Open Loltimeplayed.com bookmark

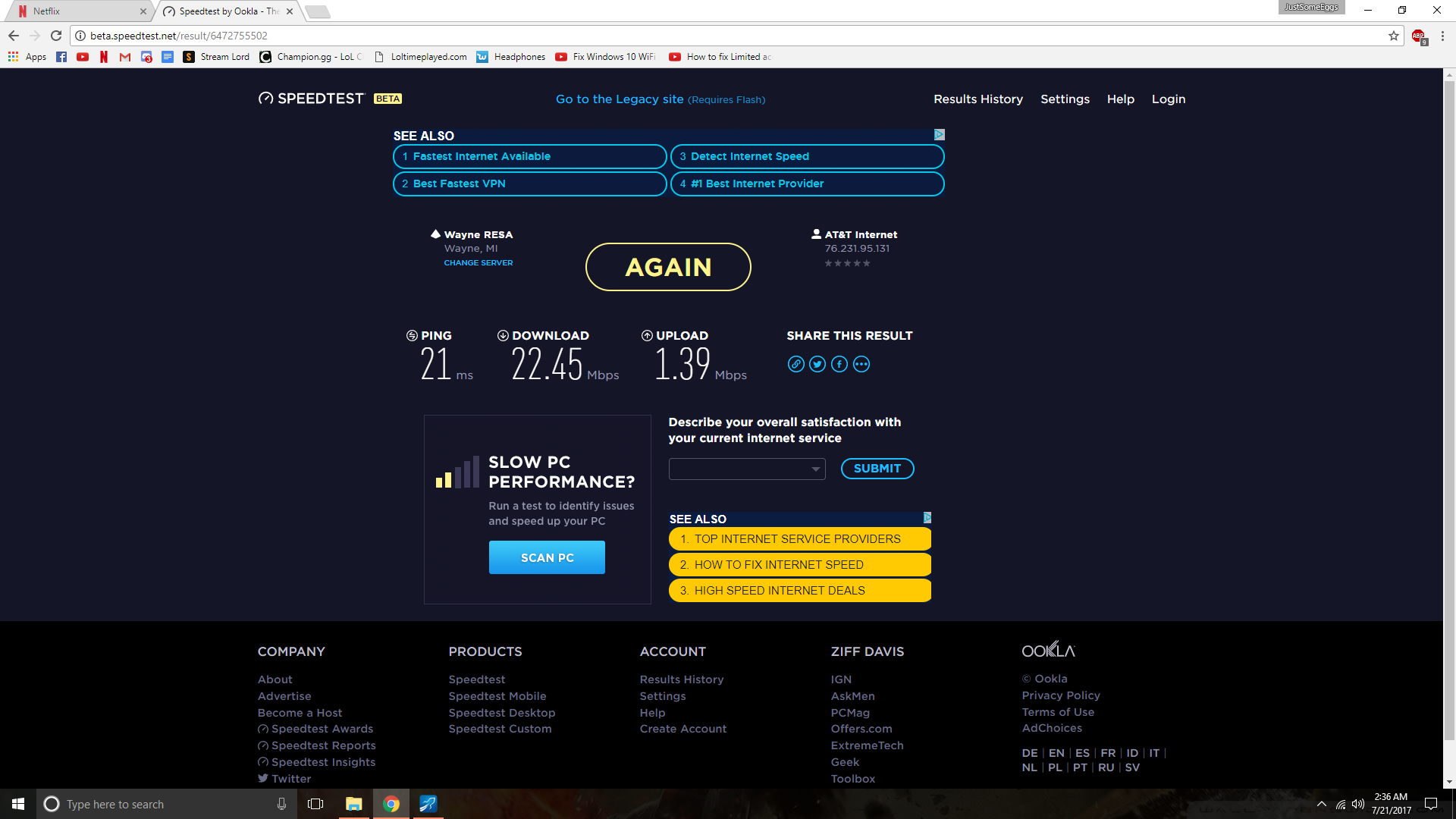[x=421, y=57]
